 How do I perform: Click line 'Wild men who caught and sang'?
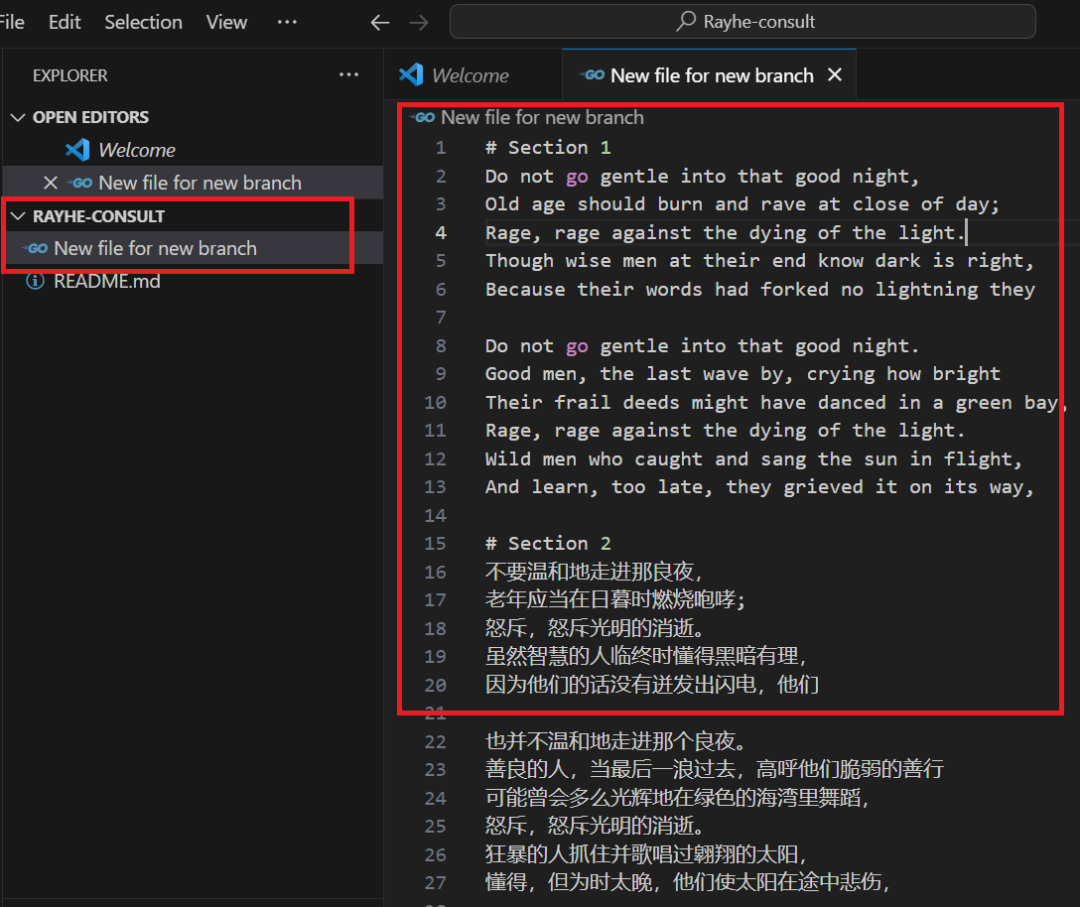point(754,459)
